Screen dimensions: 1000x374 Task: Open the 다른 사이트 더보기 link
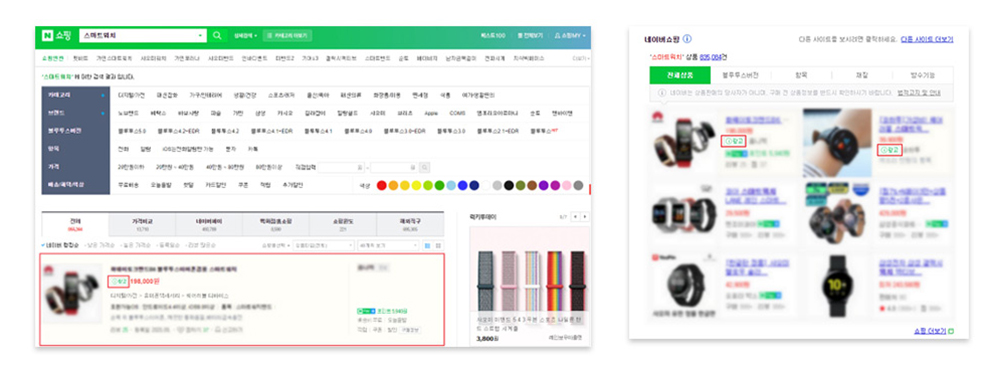click(927, 39)
